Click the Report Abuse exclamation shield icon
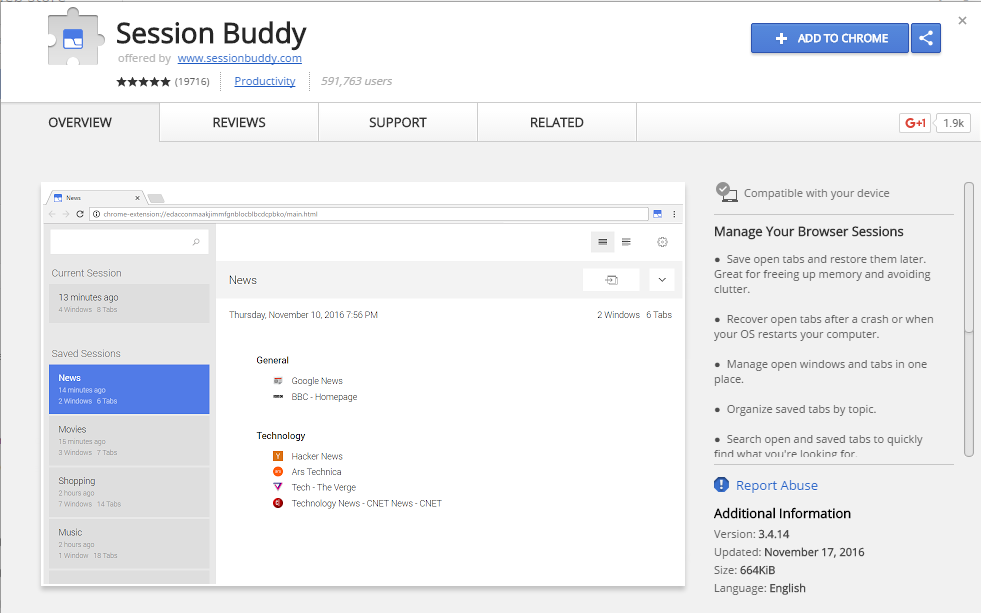 [721, 485]
